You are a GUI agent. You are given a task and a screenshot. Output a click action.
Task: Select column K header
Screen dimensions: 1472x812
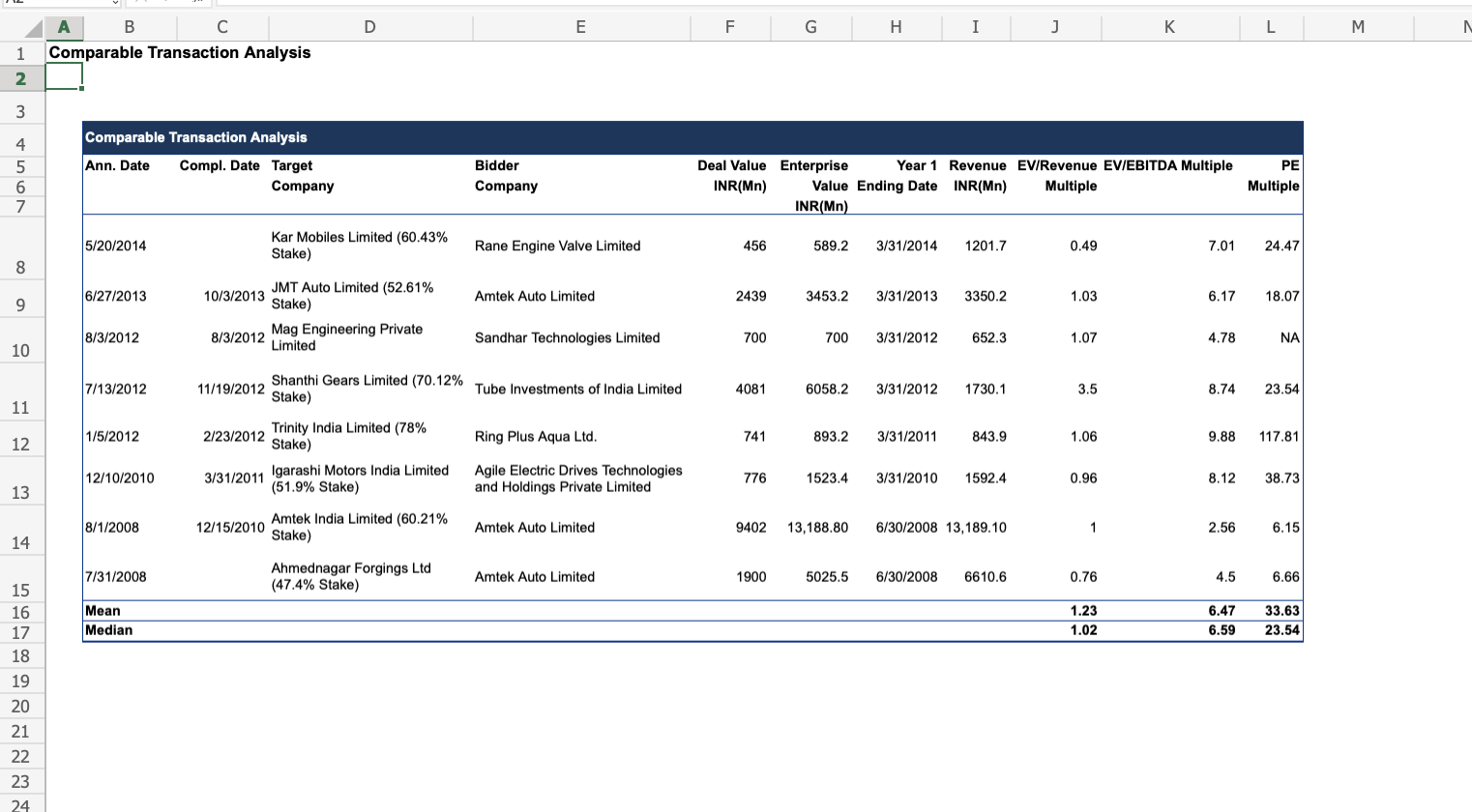click(1169, 27)
